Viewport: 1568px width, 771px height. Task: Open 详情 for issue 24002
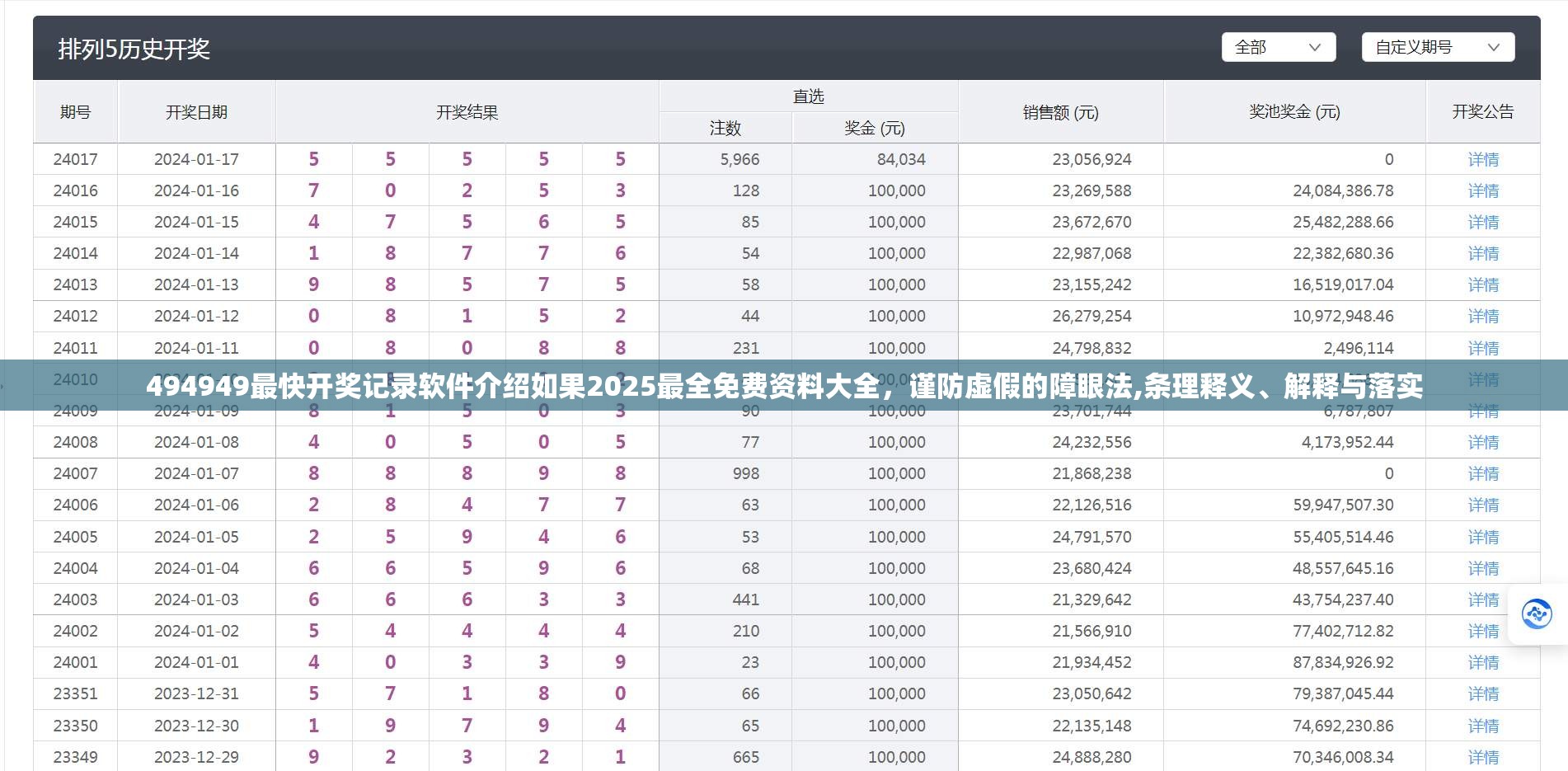1483,631
